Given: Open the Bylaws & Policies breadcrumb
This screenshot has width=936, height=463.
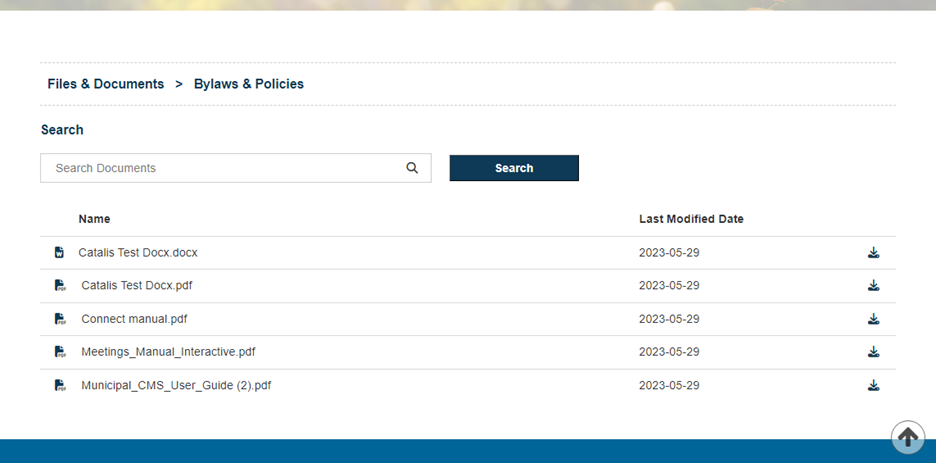Looking at the screenshot, I should click(249, 84).
